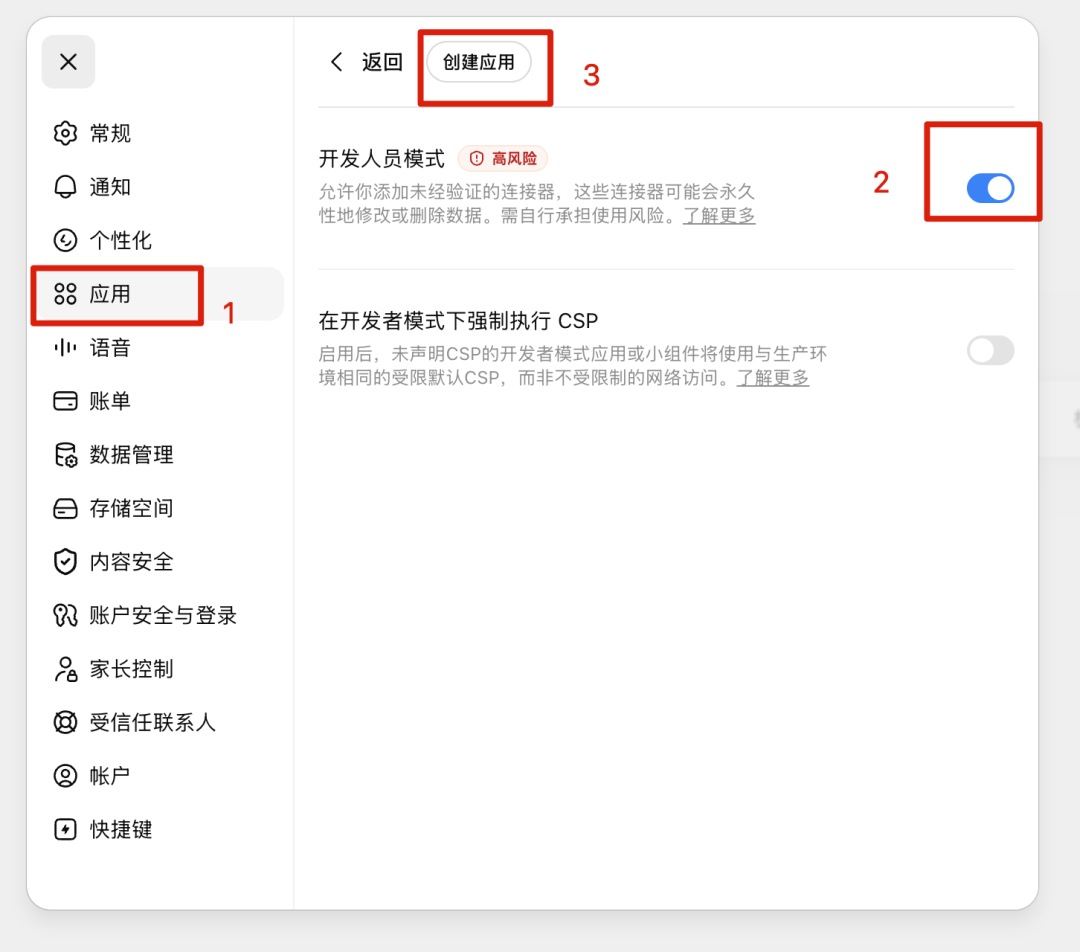The image size is (1080, 952).
Task: Click the 账单 card icon
Action: (x=65, y=401)
